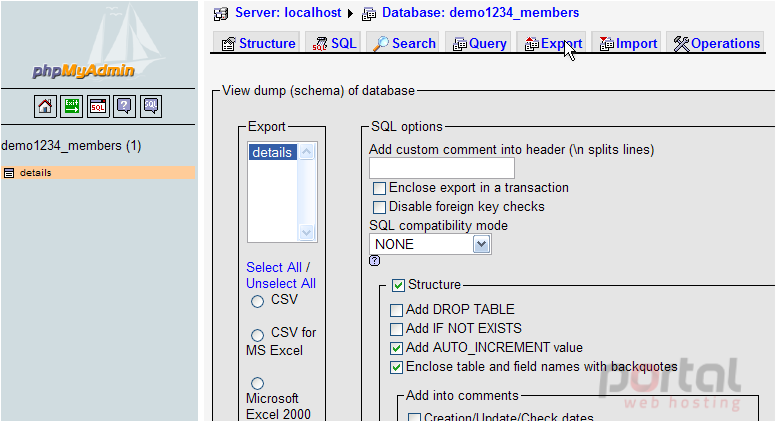Image resolution: width=776 pixels, height=422 pixels.
Task: Click the Unselect All link
Action: pyautogui.click(x=281, y=283)
